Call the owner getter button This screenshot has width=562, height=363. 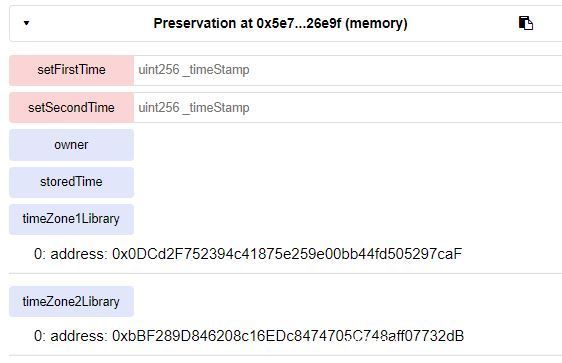pos(71,145)
